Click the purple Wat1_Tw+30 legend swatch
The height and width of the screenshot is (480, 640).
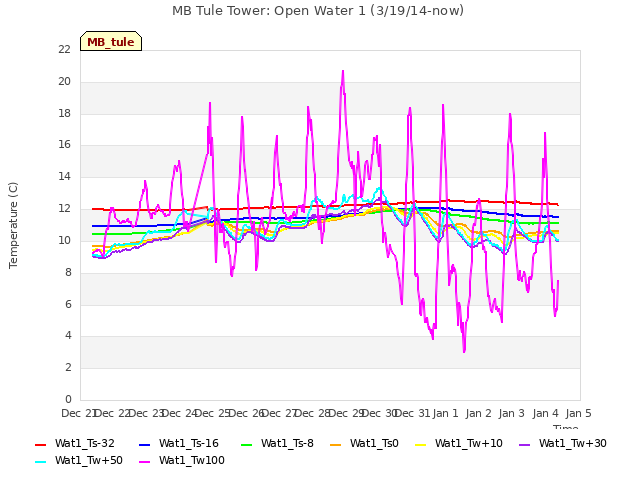click(x=524, y=444)
